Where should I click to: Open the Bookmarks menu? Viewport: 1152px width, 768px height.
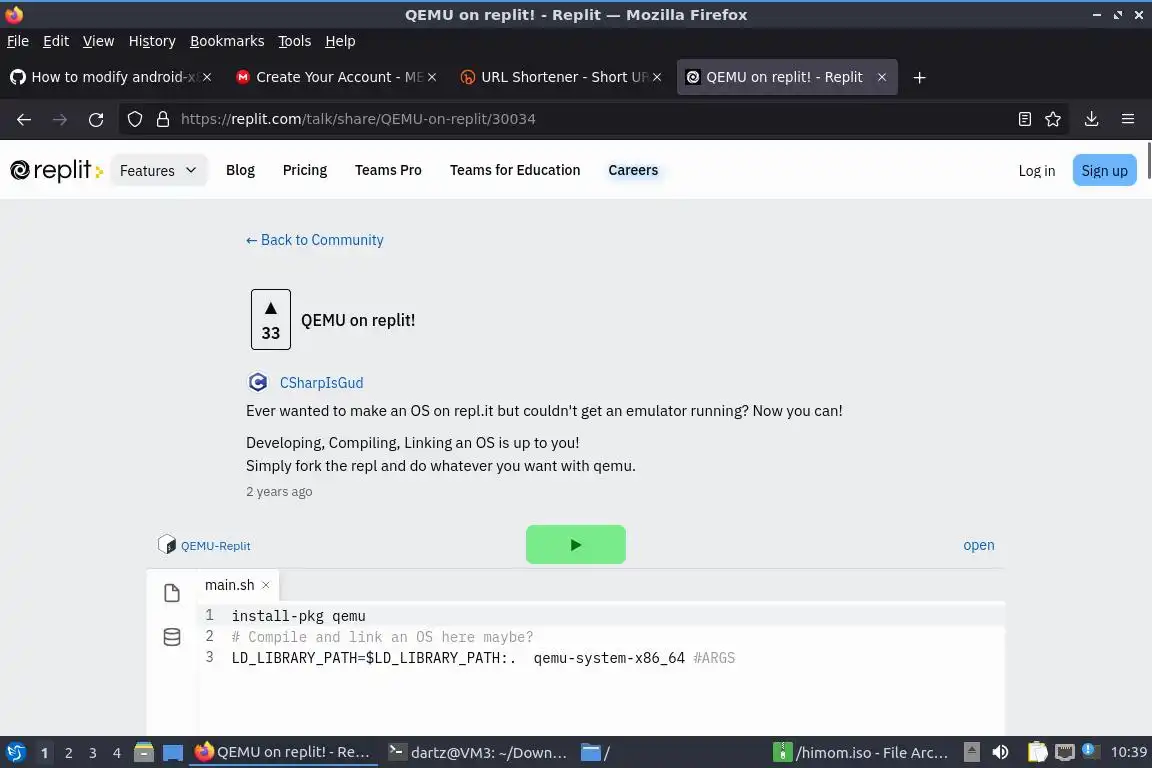click(227, 41)
